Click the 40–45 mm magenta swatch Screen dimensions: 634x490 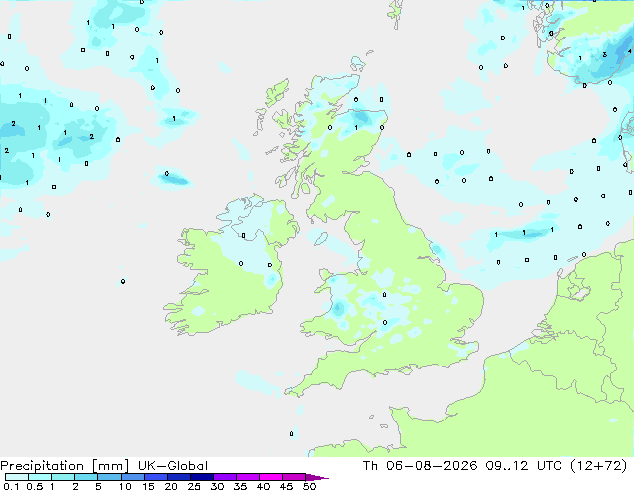271,477
